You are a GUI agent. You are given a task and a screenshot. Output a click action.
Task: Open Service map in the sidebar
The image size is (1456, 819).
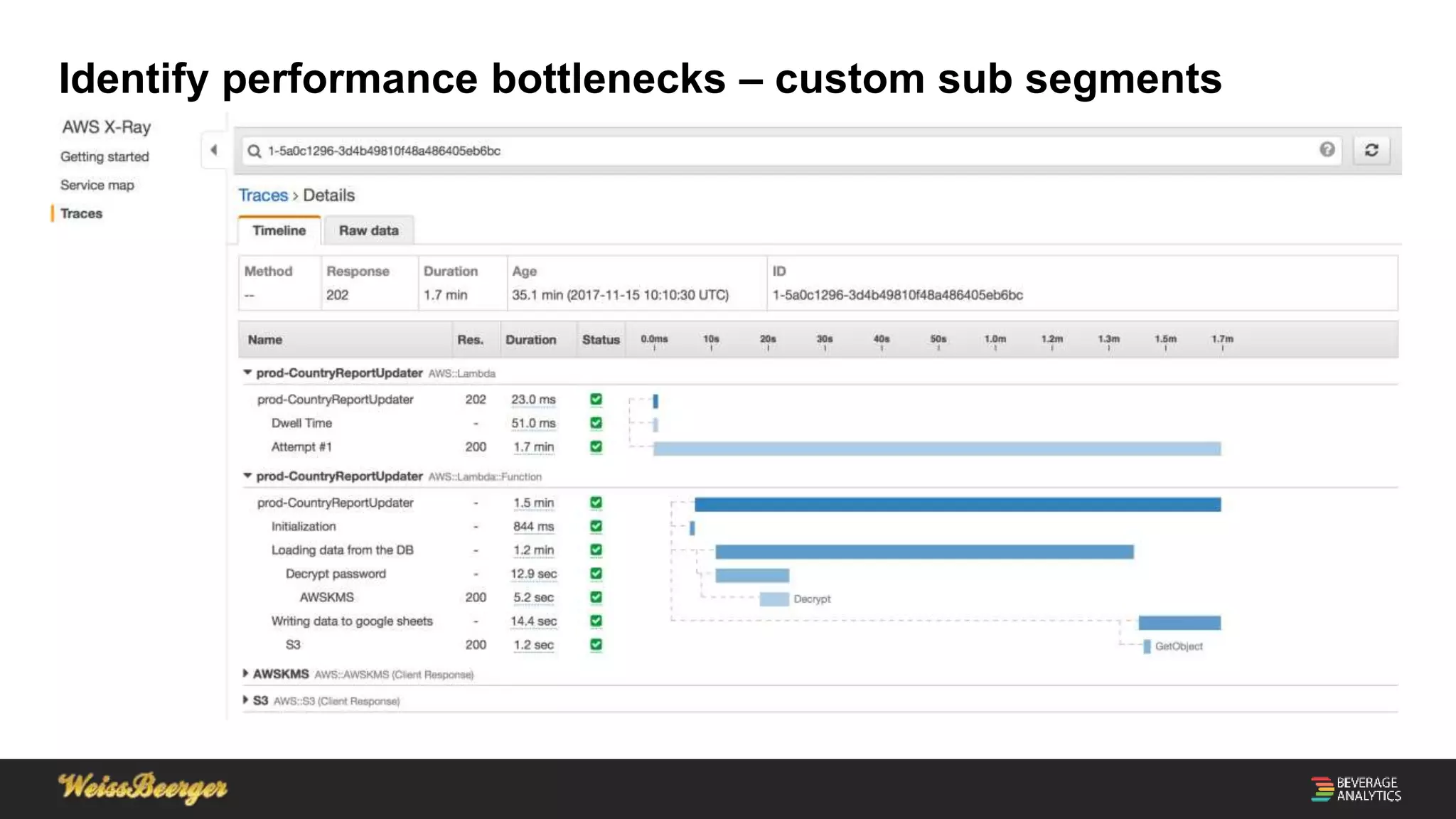coord(97,185)
